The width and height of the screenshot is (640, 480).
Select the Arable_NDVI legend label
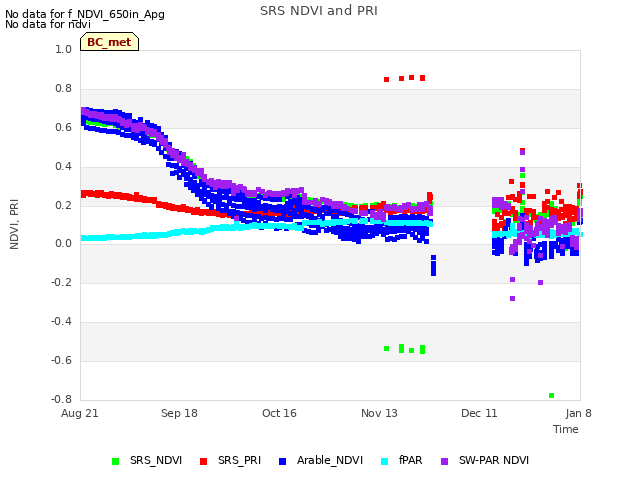[x=330, y=460]
